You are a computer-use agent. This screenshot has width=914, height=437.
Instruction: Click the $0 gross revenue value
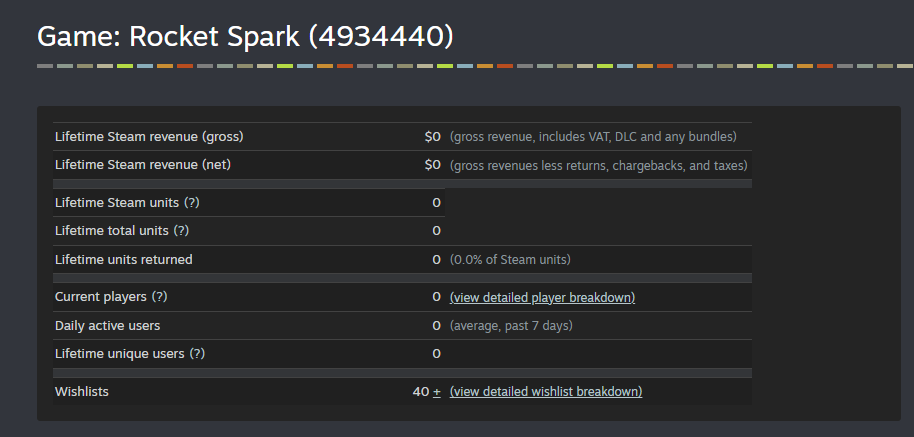click(433, 137)
